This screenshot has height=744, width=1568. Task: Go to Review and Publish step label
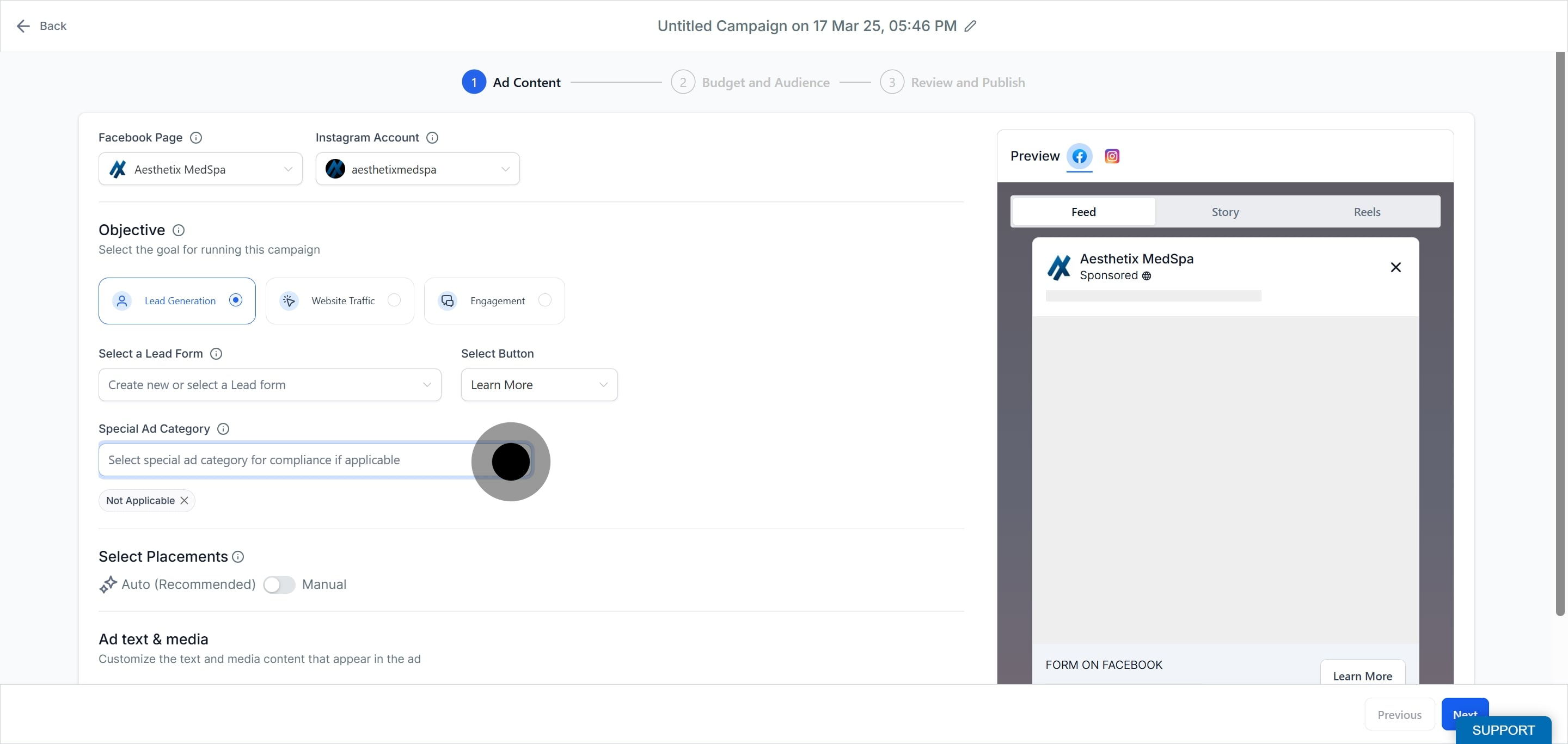(968, 82)
